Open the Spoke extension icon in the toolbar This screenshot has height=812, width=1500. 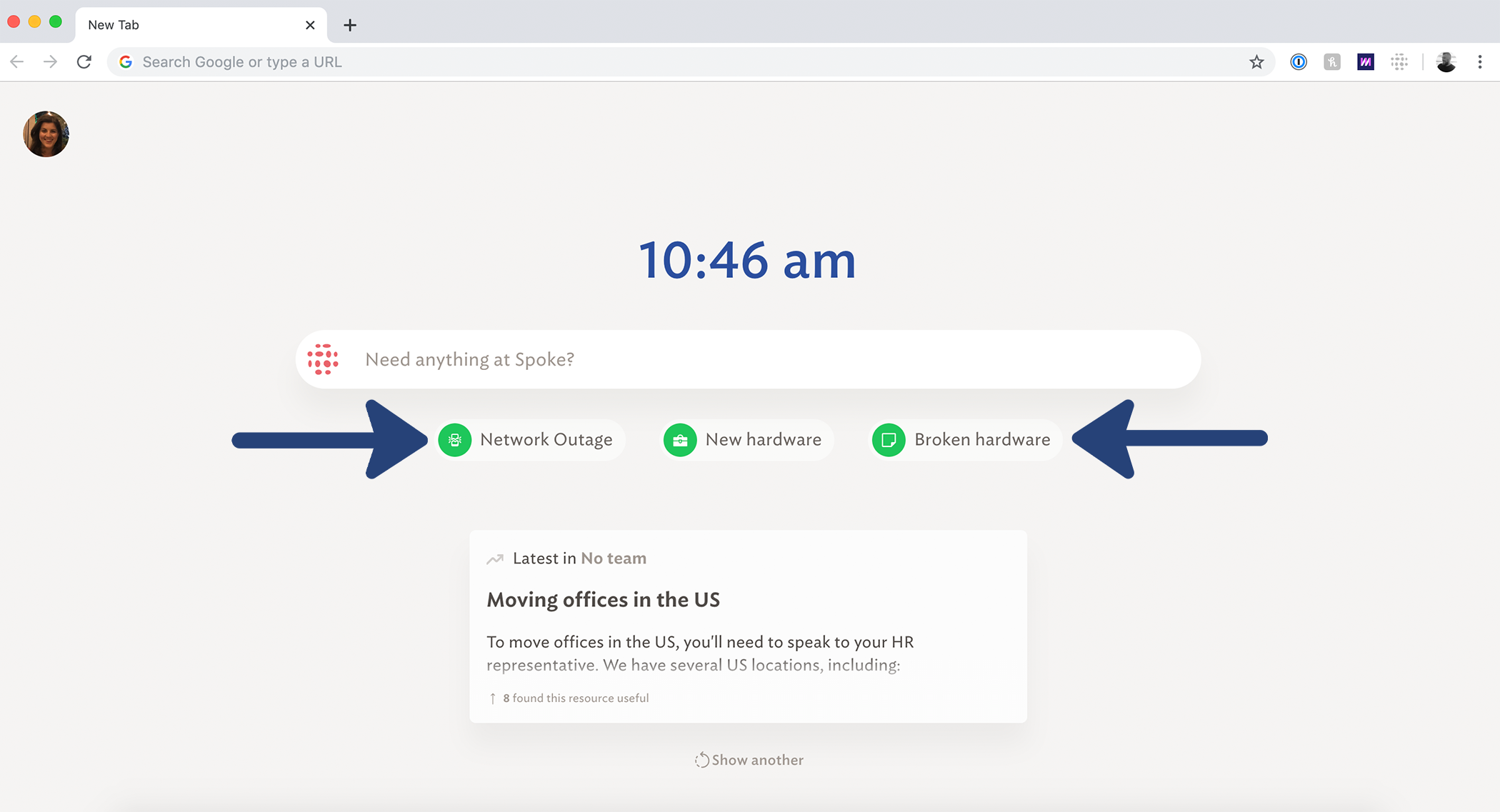pyautogui.click(x=1399, y=62)
